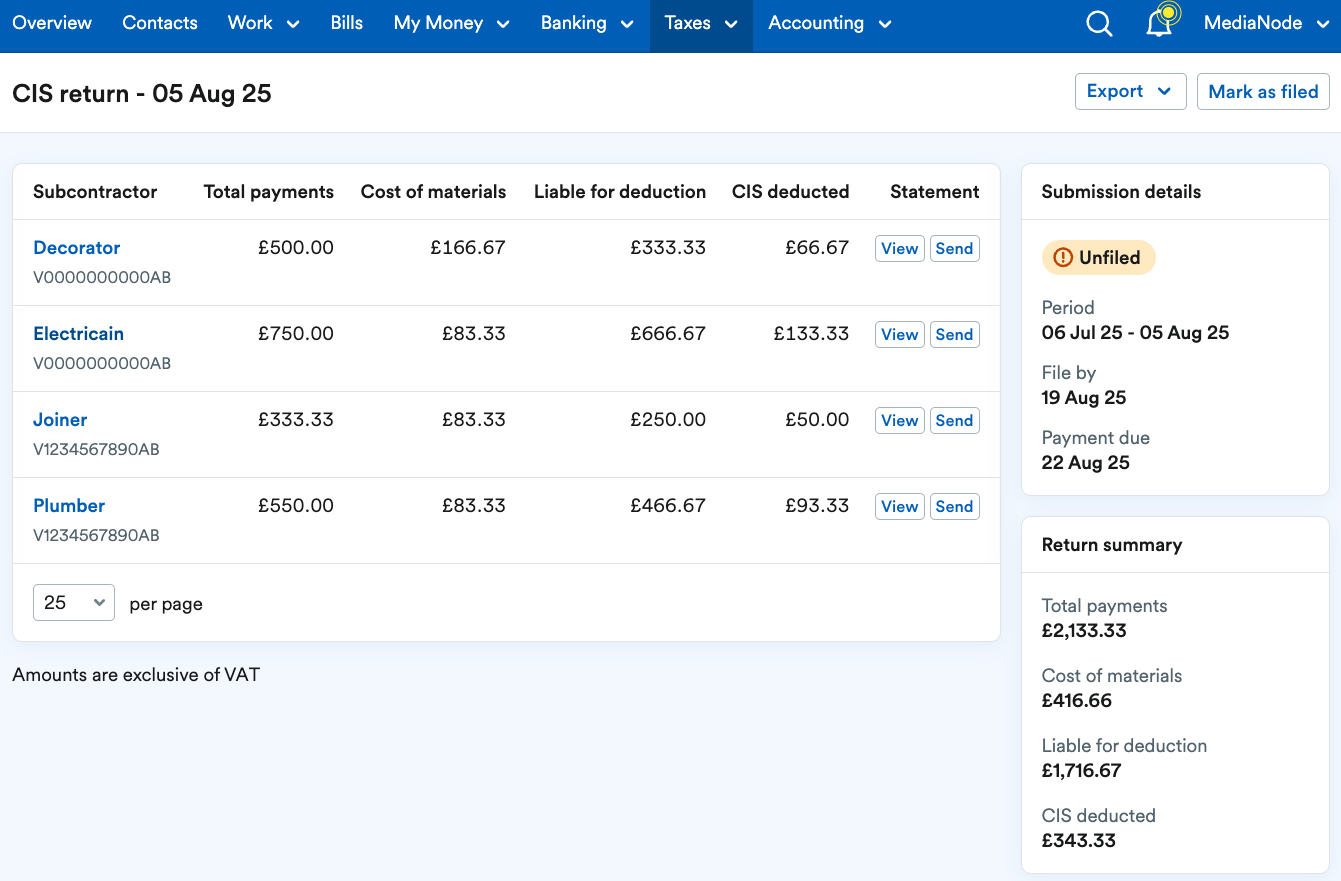Open the Banking dropdown arrow icon
1341x881 pixels.
click(628, 23)
